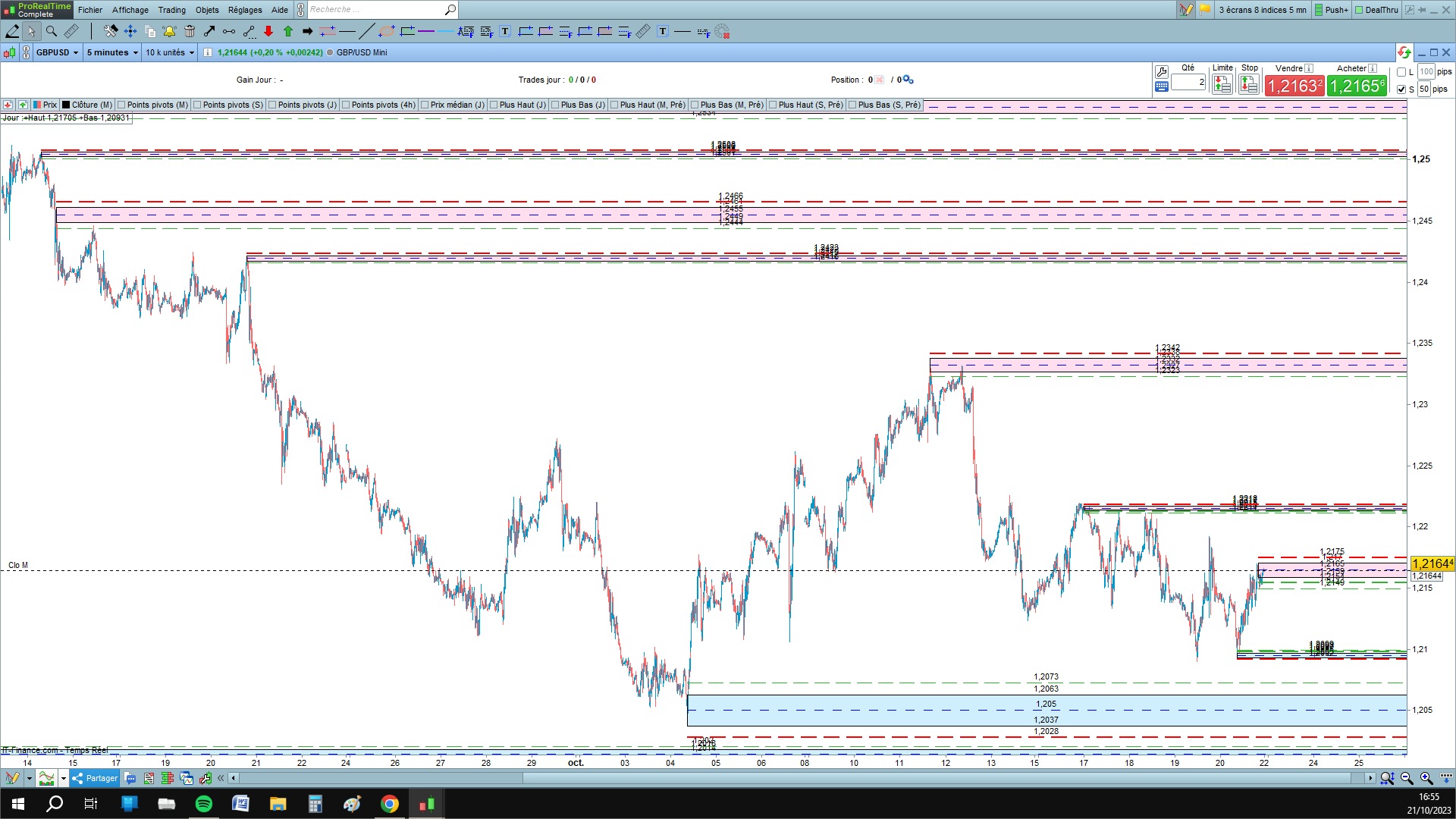Click the magnifier zoom tool

[x=52, y=31]
